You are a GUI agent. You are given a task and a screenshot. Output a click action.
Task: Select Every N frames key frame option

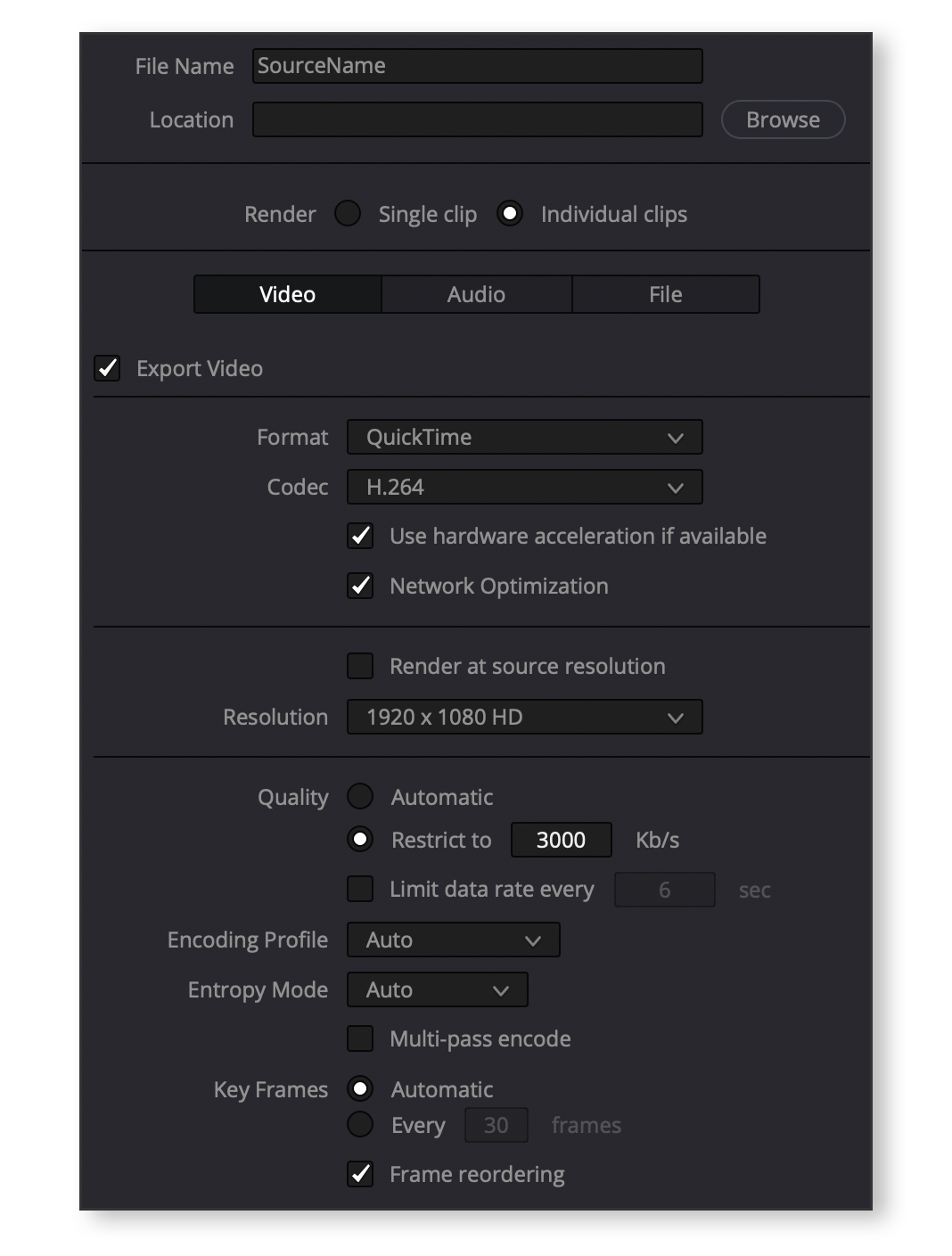360,1125
